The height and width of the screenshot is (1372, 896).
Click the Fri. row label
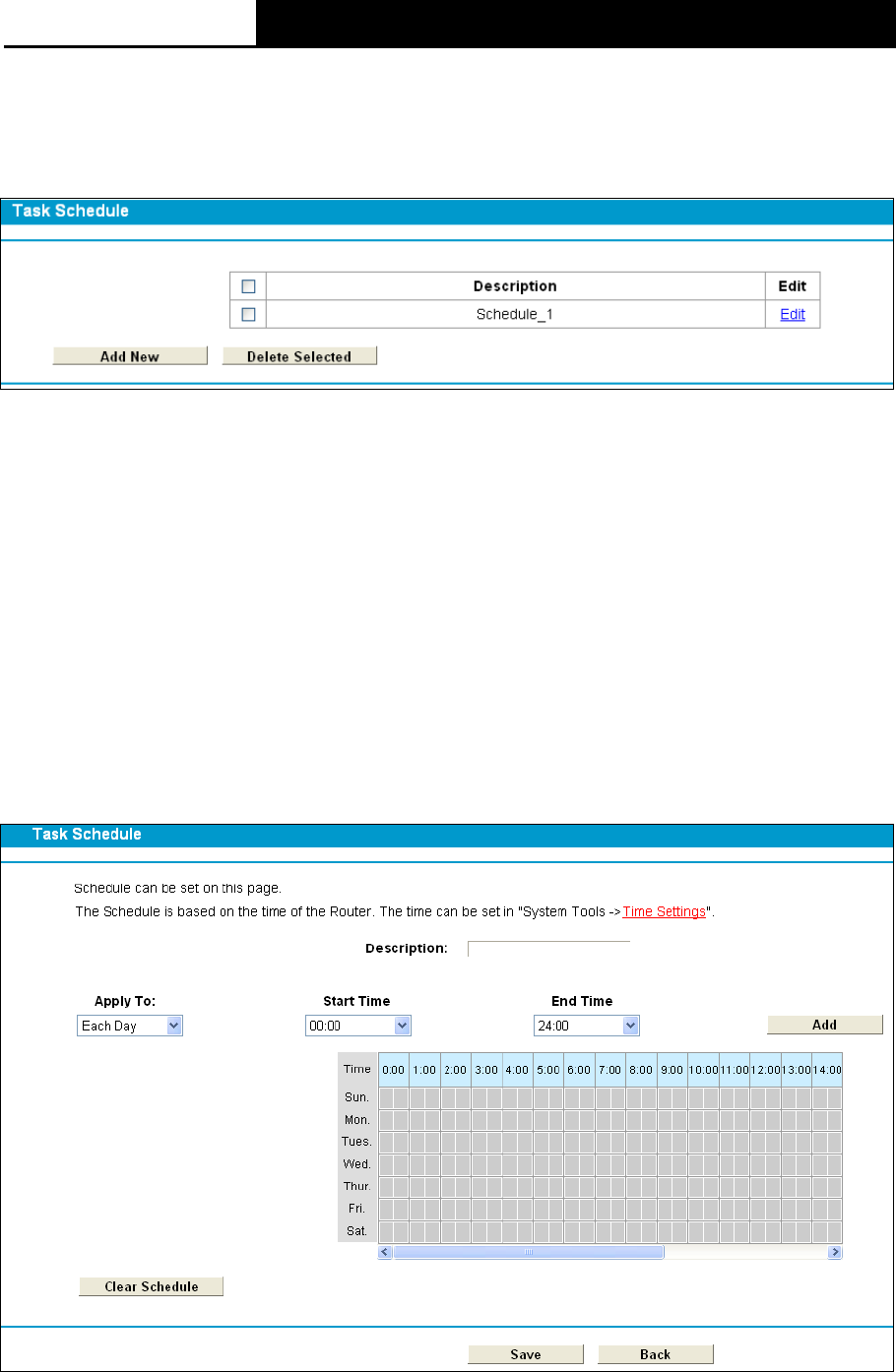(x=357, y=1209)
